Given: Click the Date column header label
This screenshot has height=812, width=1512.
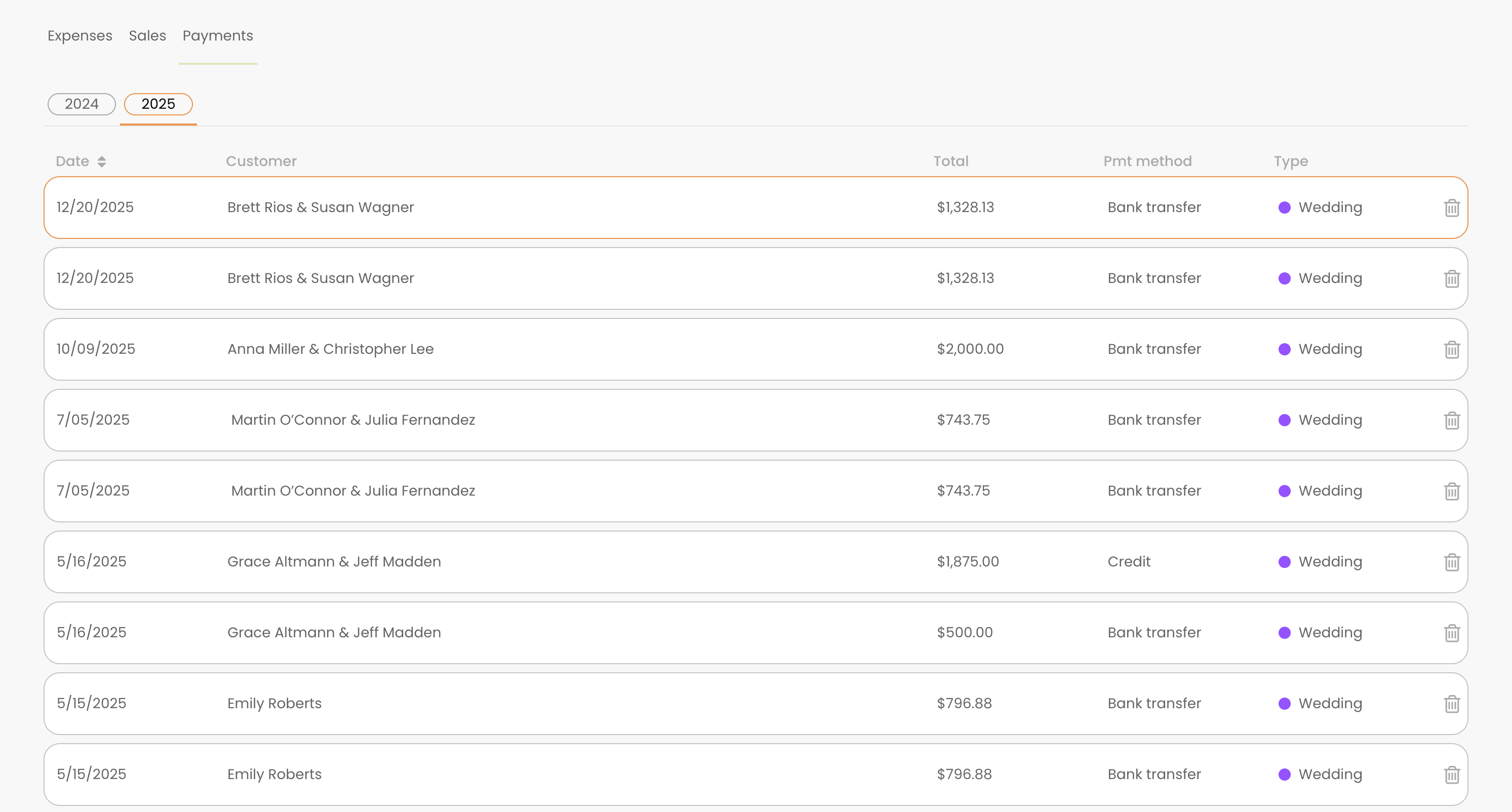Looking at the screenshot, I should pos(72,161).
